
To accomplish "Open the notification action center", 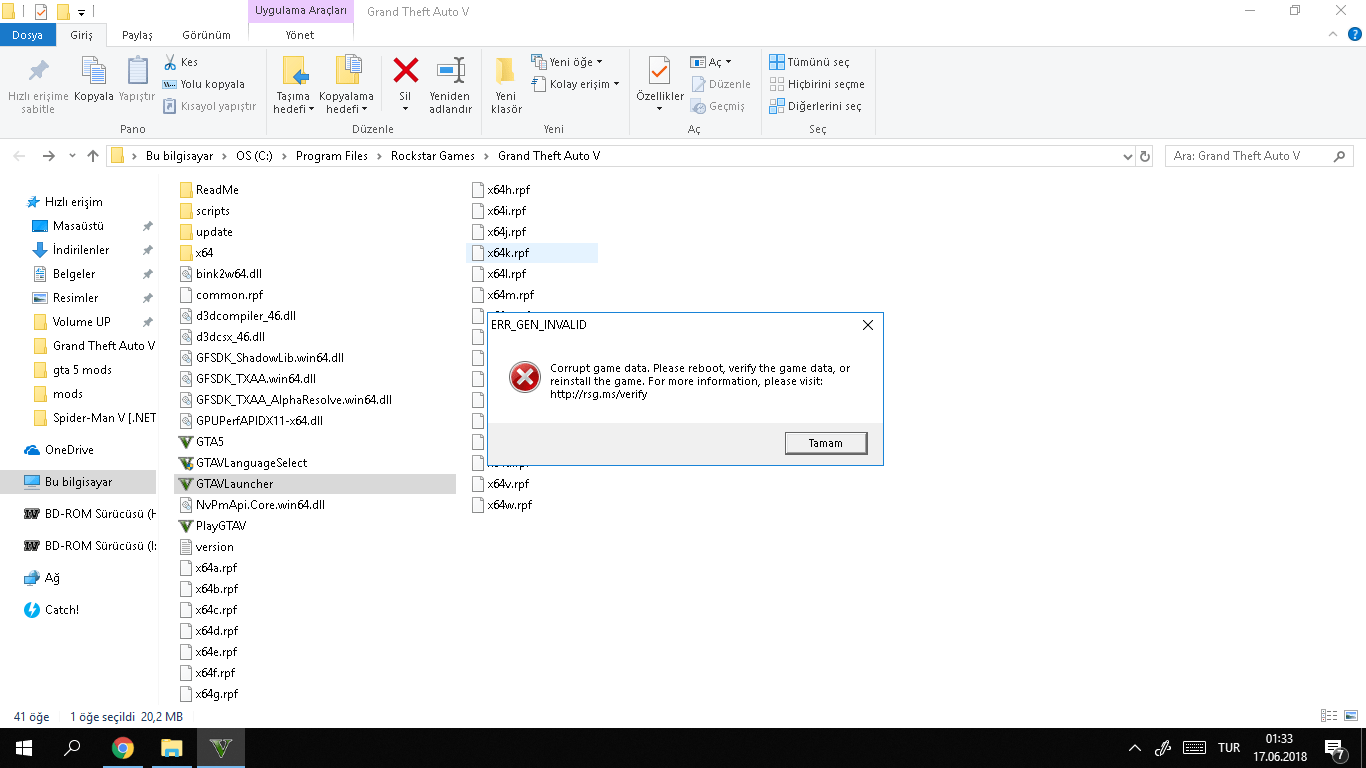I will click(1335, 748).
